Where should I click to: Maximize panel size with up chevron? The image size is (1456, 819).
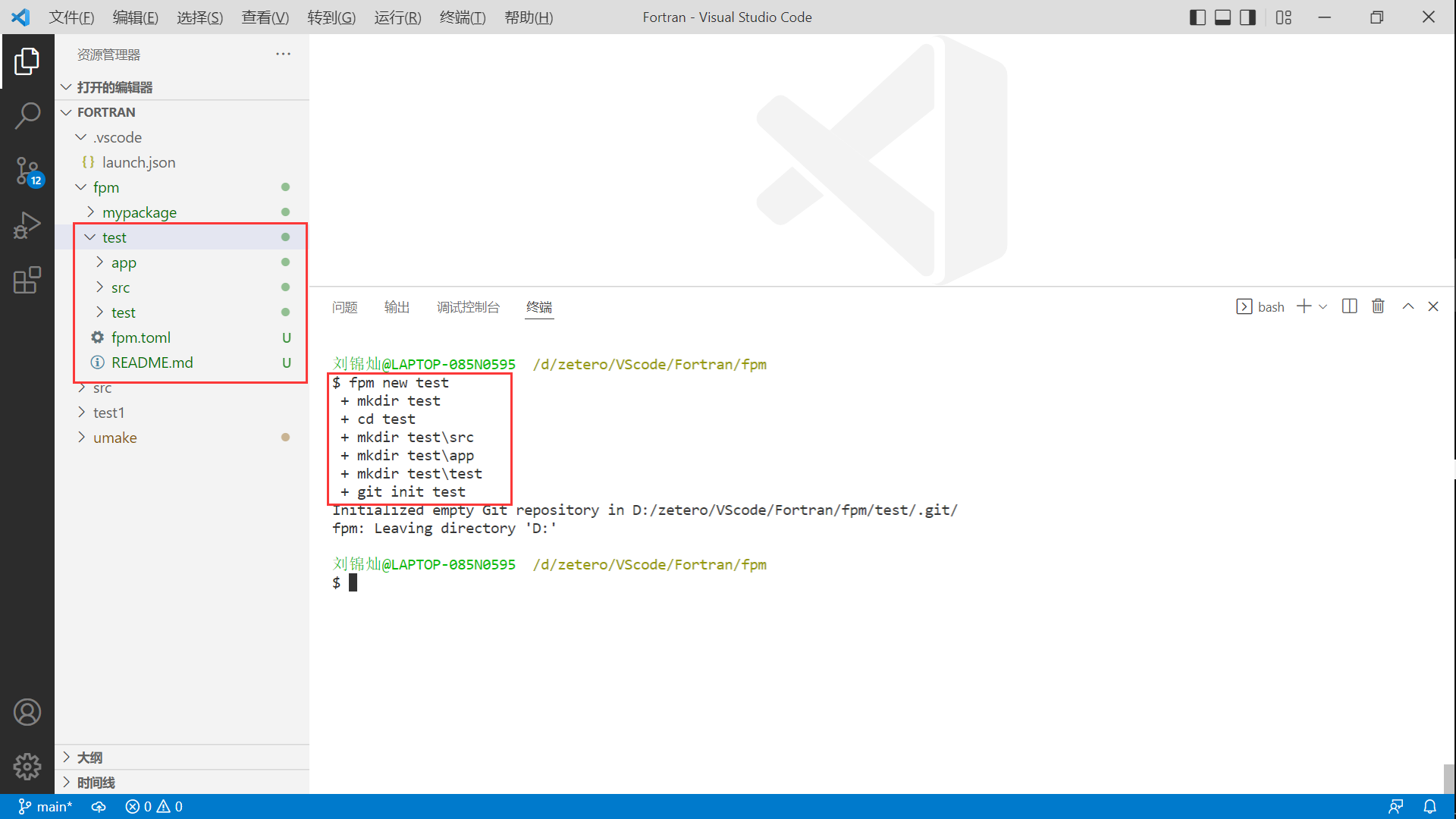pos(1407,306)
